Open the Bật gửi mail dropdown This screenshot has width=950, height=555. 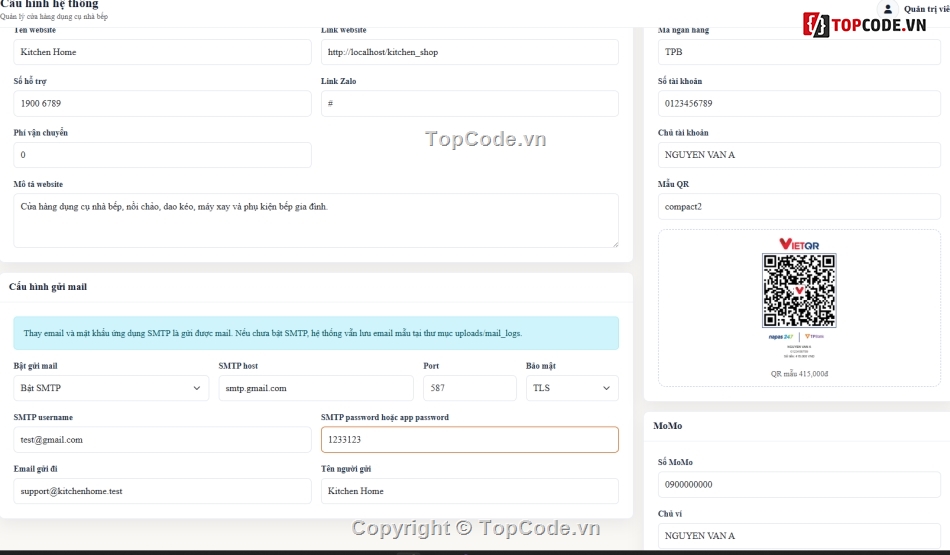(x=111, y=388)
